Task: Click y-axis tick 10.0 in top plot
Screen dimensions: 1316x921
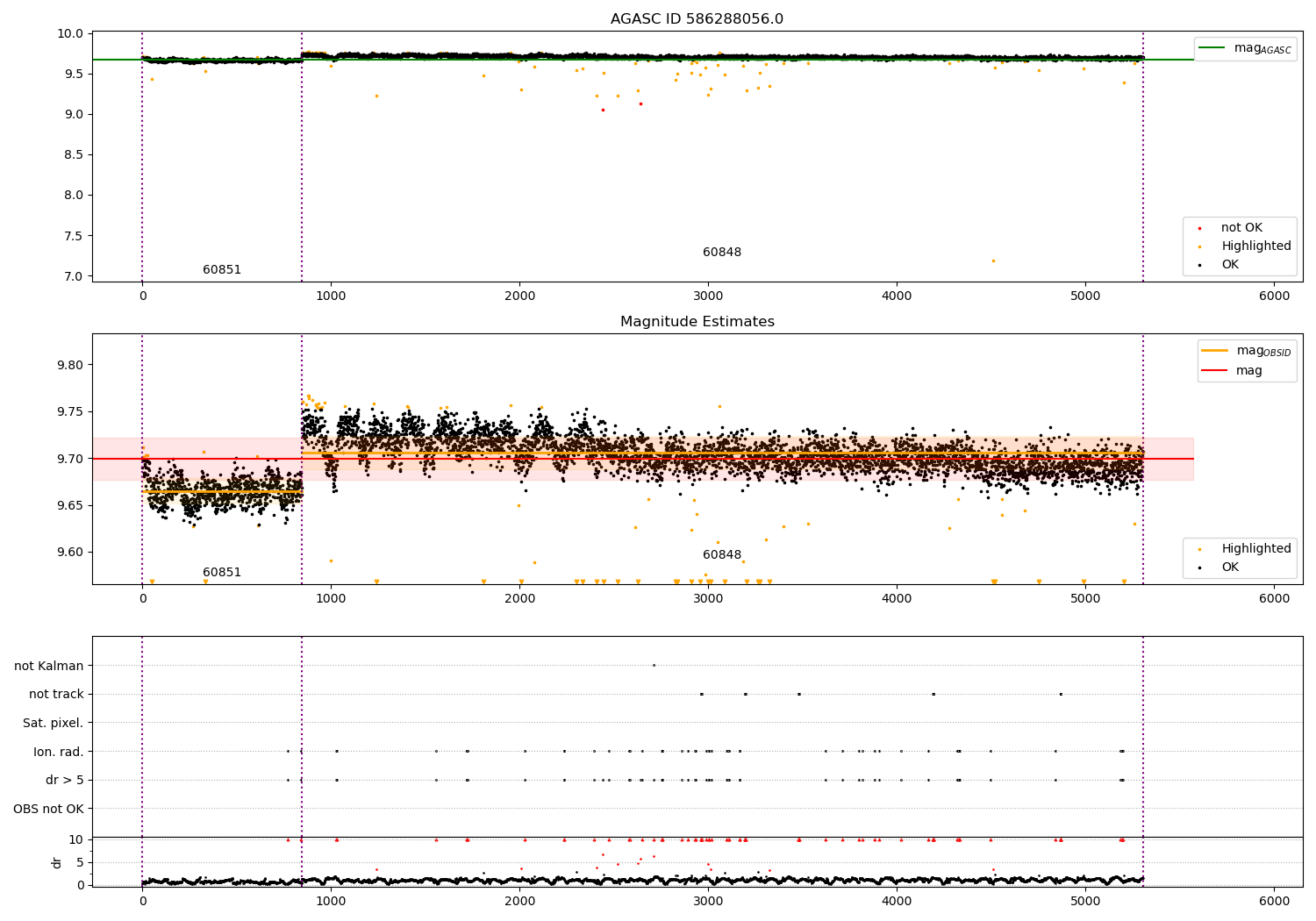Action: pos(72,34)
